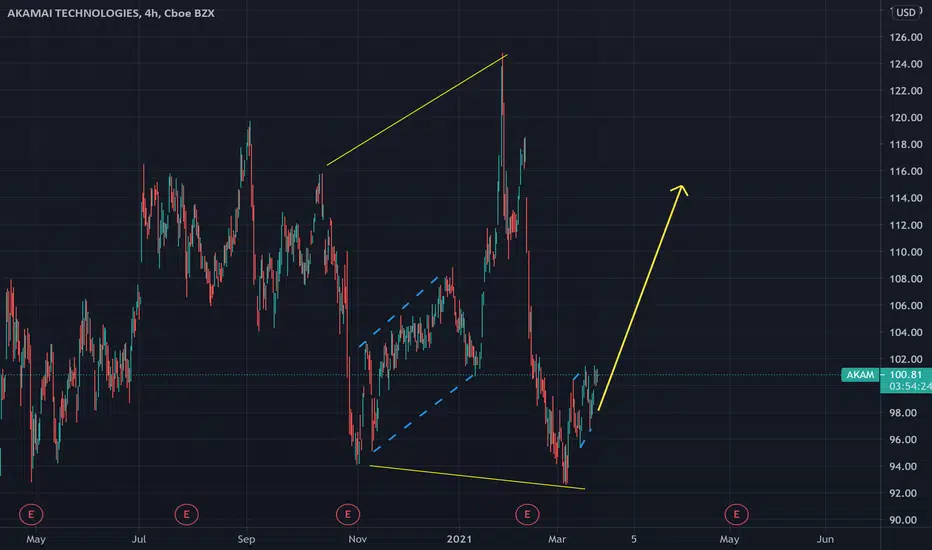Click the 110.00 price axis label

click(x=906, y=252)
